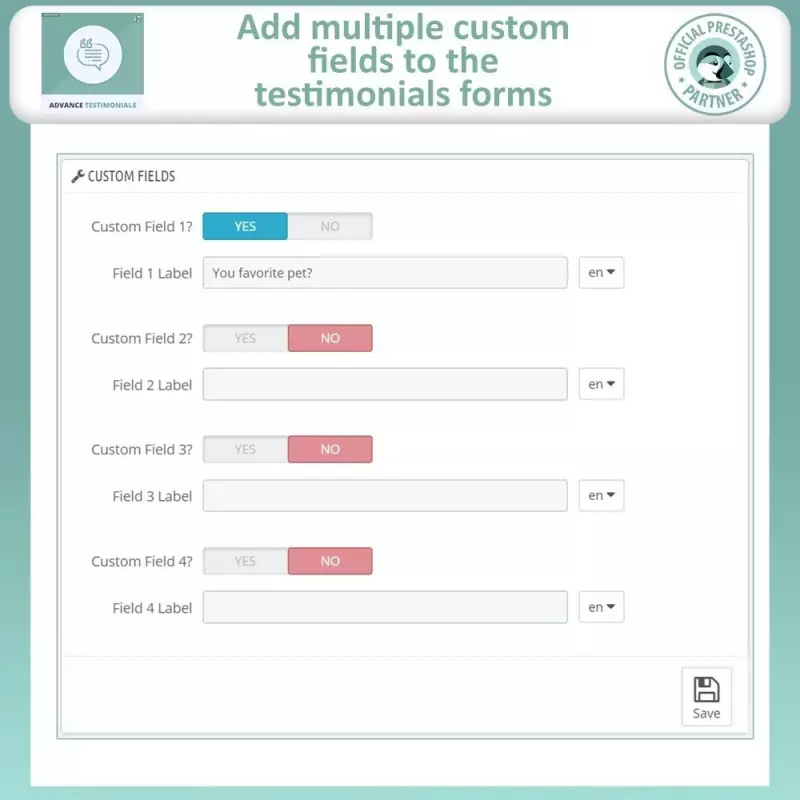Viewport: 800px width, 800px height.
Task: Click the Save floppy disk icon
Action: coord(706,690)
